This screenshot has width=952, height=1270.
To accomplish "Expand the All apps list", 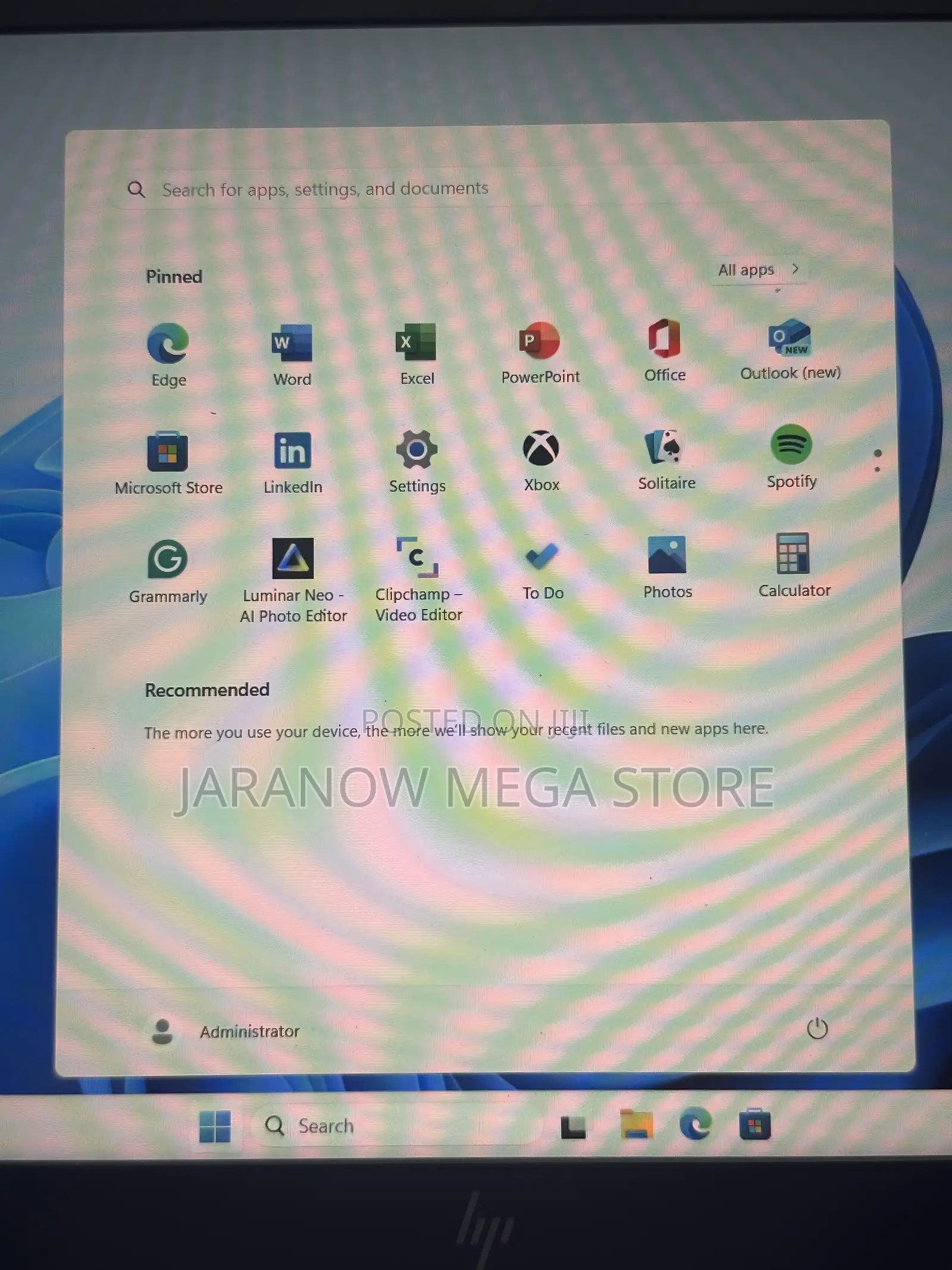I will [759, 270].
